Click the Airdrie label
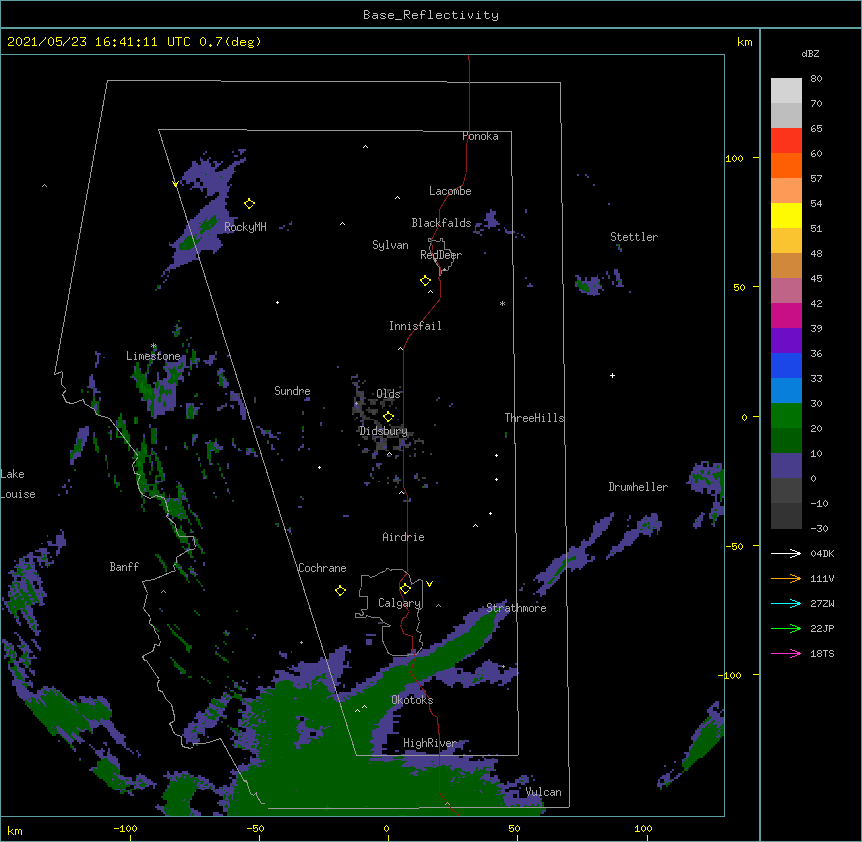This screenshot has height=842, width=862. pos(404,537)
